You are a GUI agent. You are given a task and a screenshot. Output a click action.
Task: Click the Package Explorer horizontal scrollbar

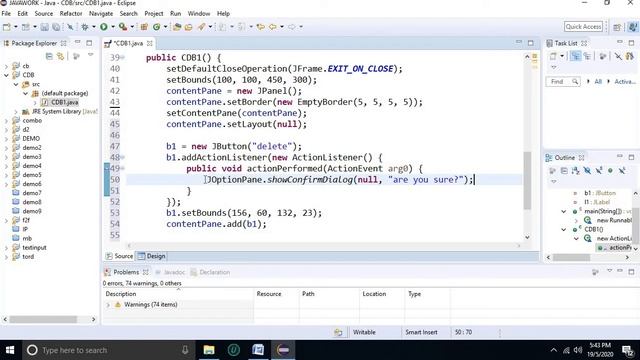click(43, 319)
